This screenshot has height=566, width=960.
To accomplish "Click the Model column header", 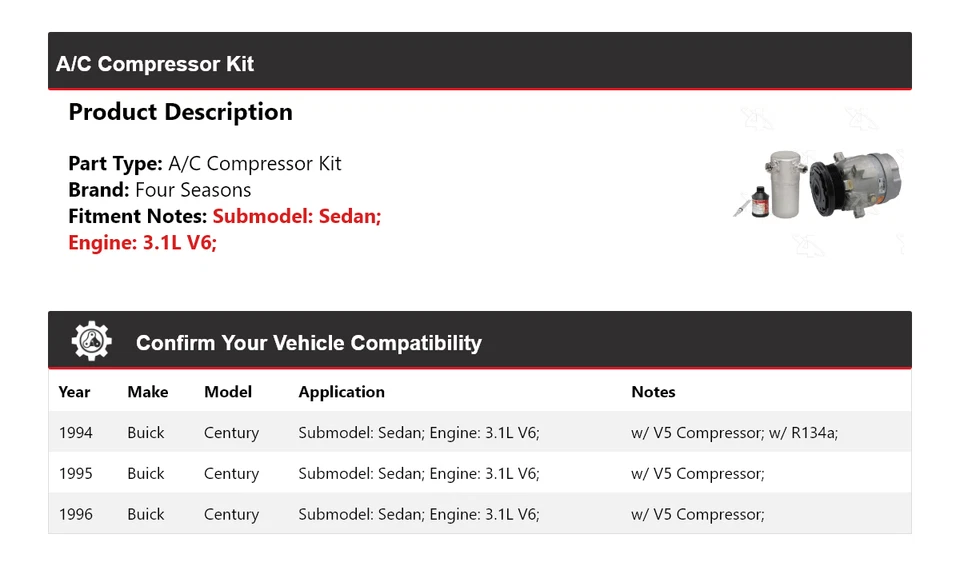I will 228,392.
